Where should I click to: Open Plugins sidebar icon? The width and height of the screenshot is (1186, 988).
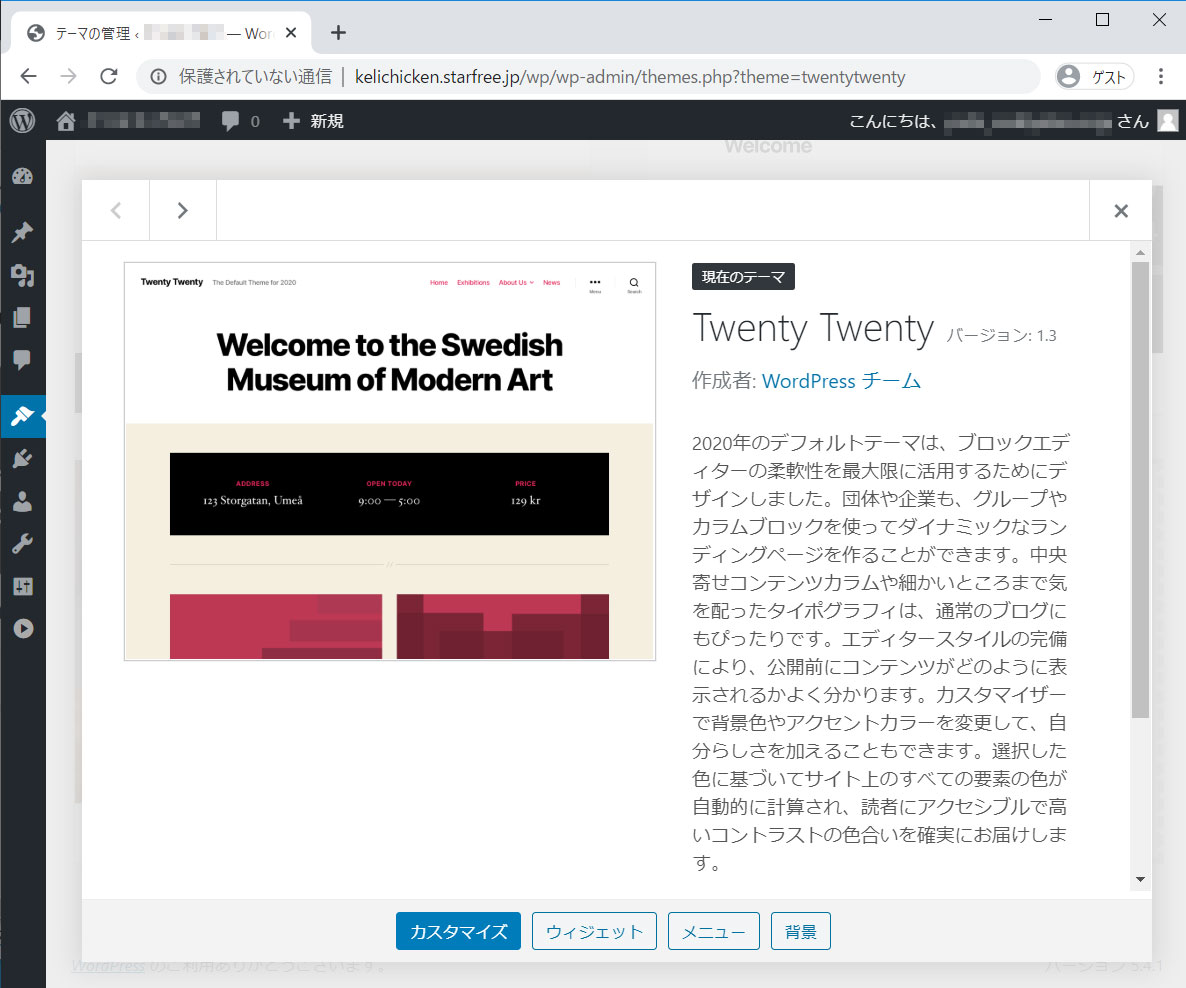point(23,458)
